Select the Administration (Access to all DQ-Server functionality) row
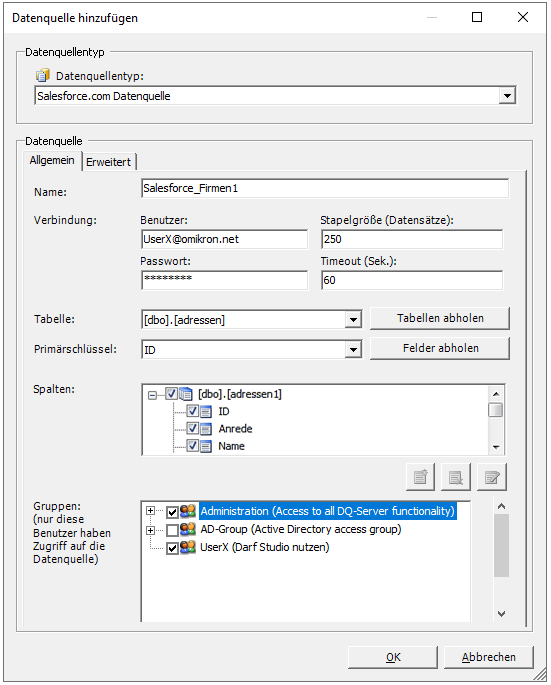Viewport: 551px width, 685px height. point(328,511)
